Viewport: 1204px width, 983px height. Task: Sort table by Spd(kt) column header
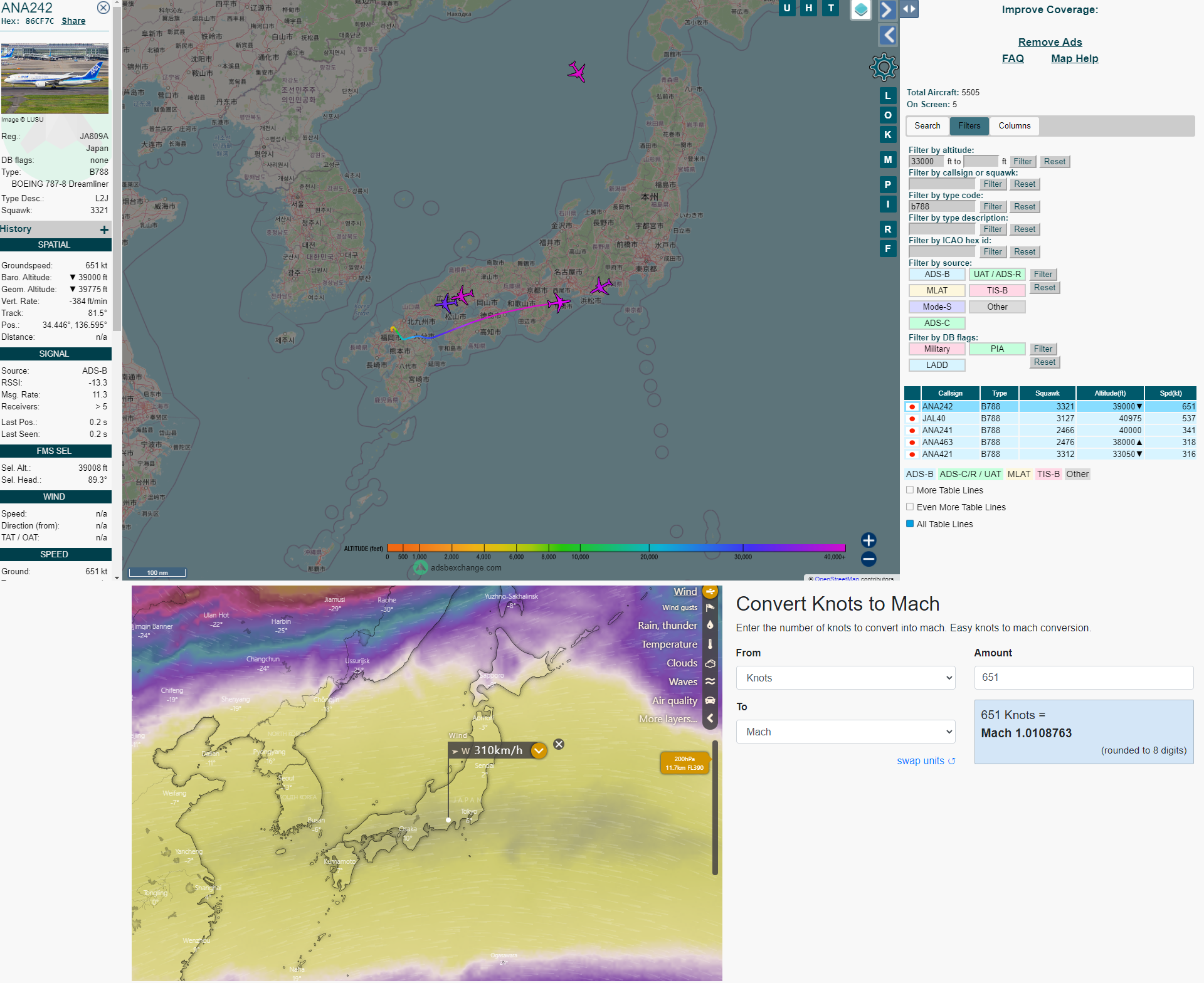pyautogui.click(x=1170, y=394)
